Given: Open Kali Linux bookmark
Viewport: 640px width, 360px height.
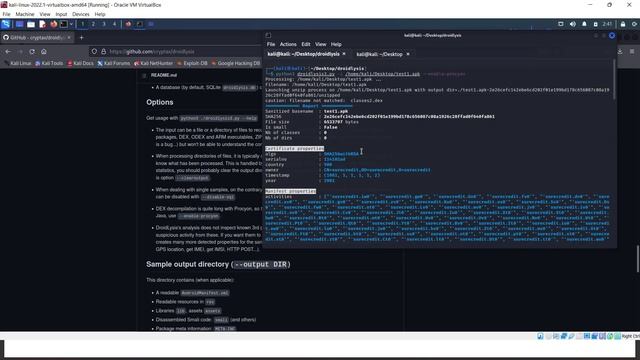Looking at the screenshot, I should [x=17, y=63].
